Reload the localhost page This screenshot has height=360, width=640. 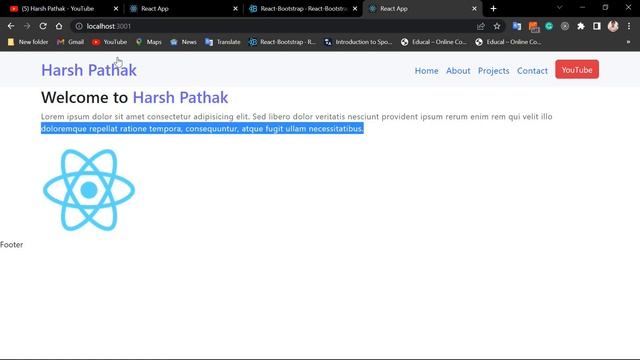43,26
